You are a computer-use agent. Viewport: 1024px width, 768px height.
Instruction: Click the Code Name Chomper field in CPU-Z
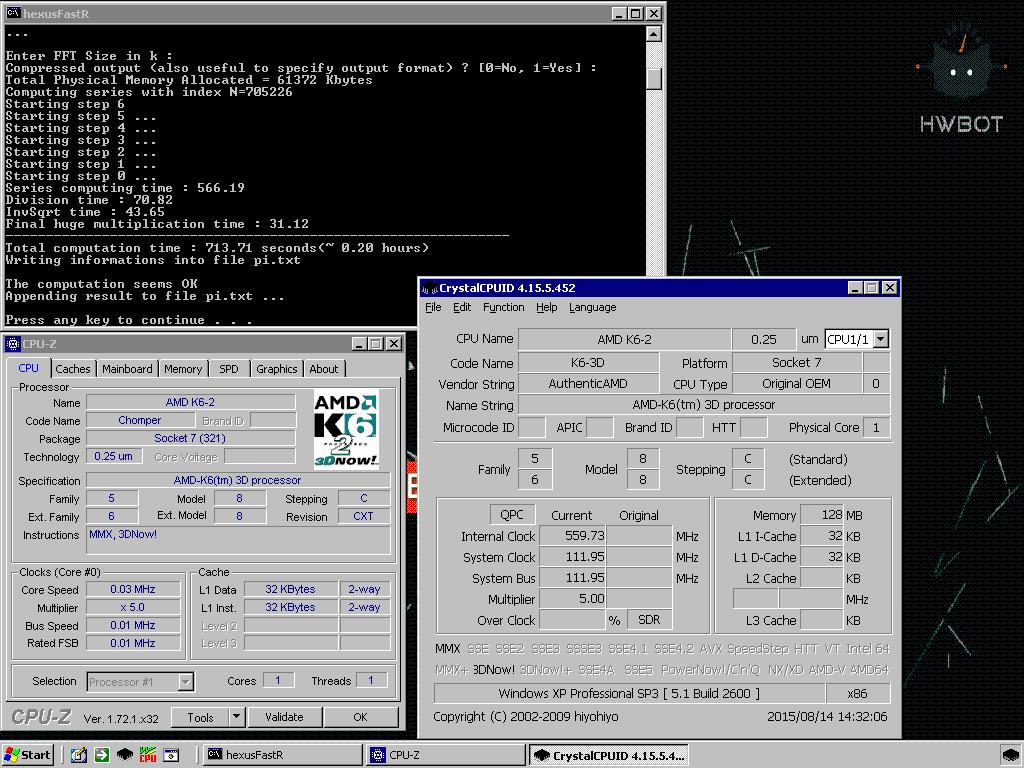pos(140,421)
